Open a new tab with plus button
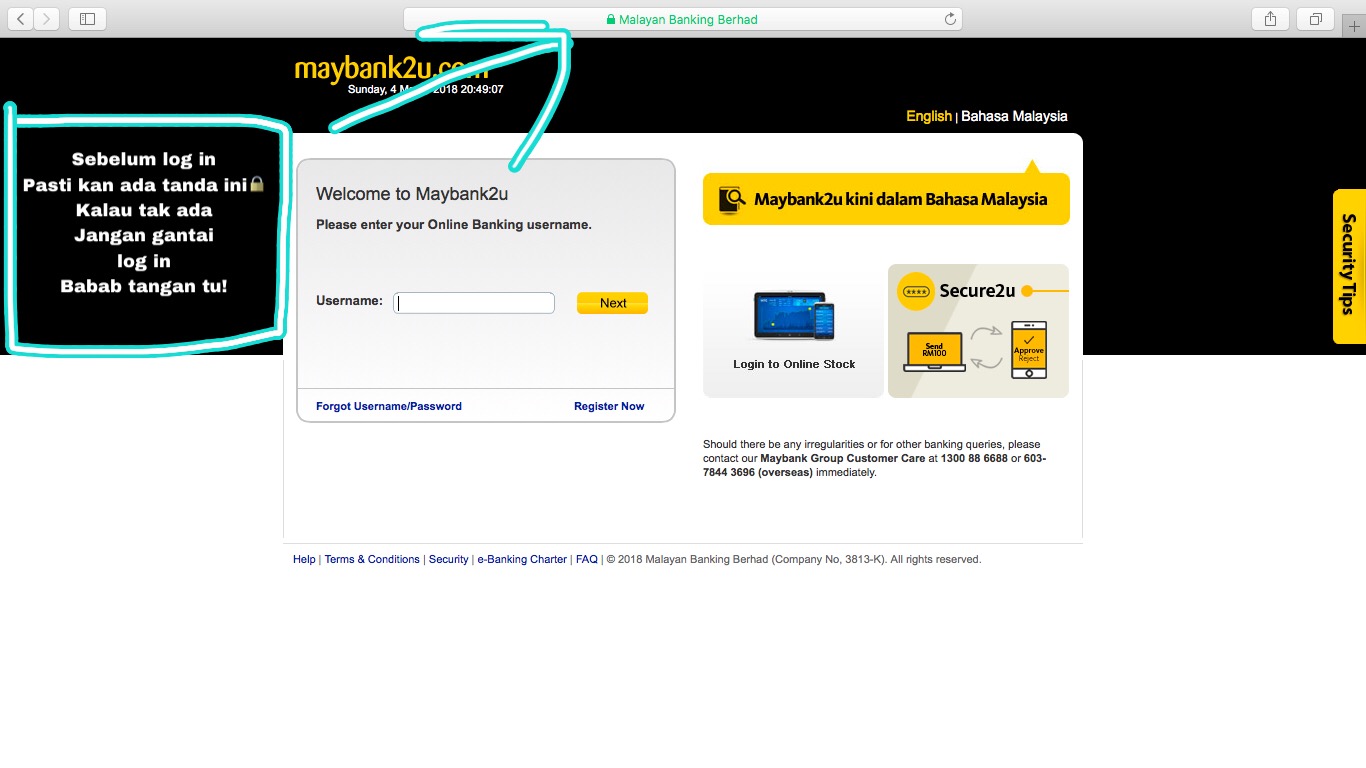 coord(1355,26)
